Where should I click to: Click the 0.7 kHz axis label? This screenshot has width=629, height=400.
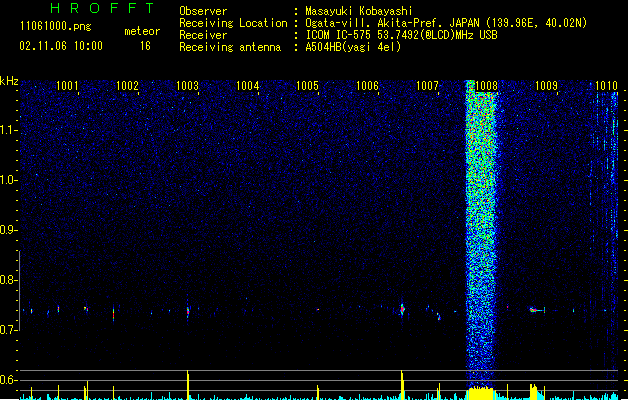[8, 330]
